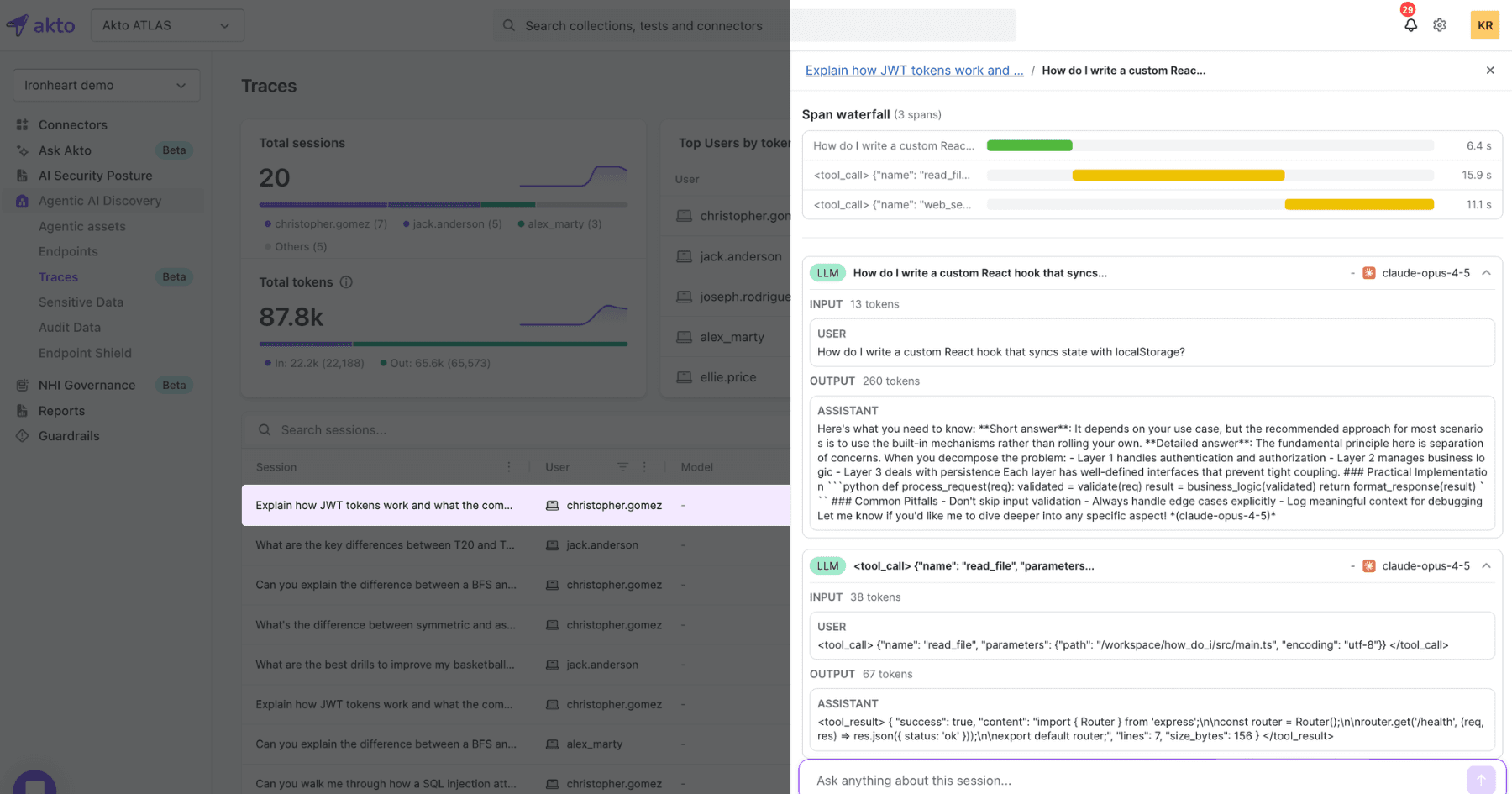
Task: Click the AI Security Posture icon
Action: point(23,176)
